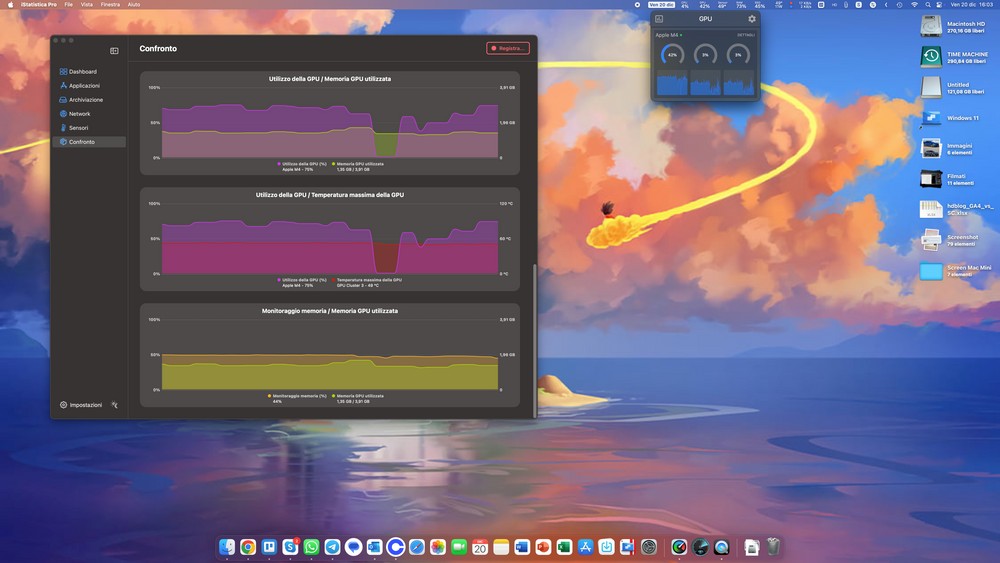This screenshot has width=1000, height=563.
Task: Click the chart icon in GPU popup header
Action: 659,19
